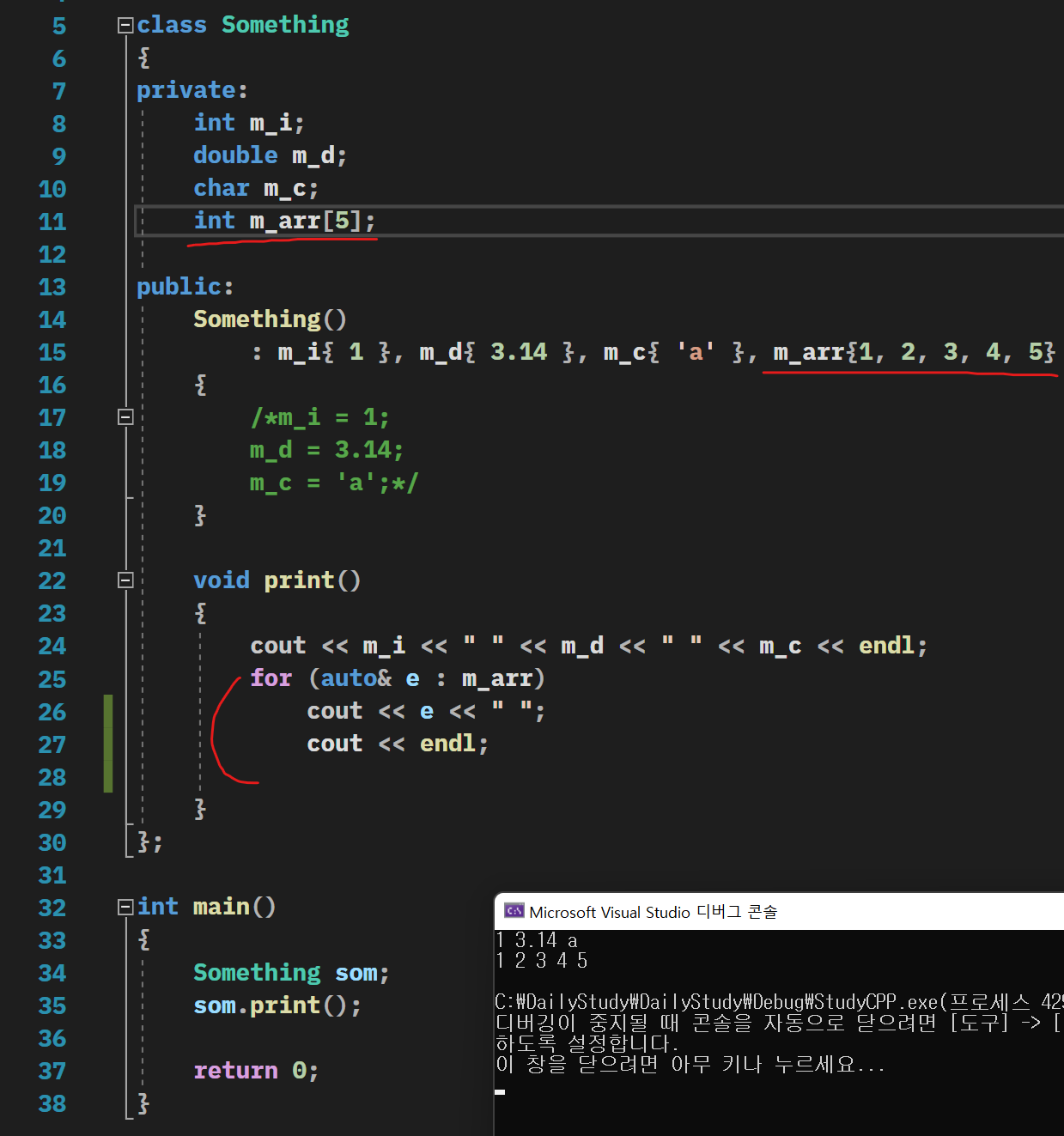Click the 'private:' access specifier
The height and width of the screenshot is (1136, 1064).
click(x=192, y=90)
